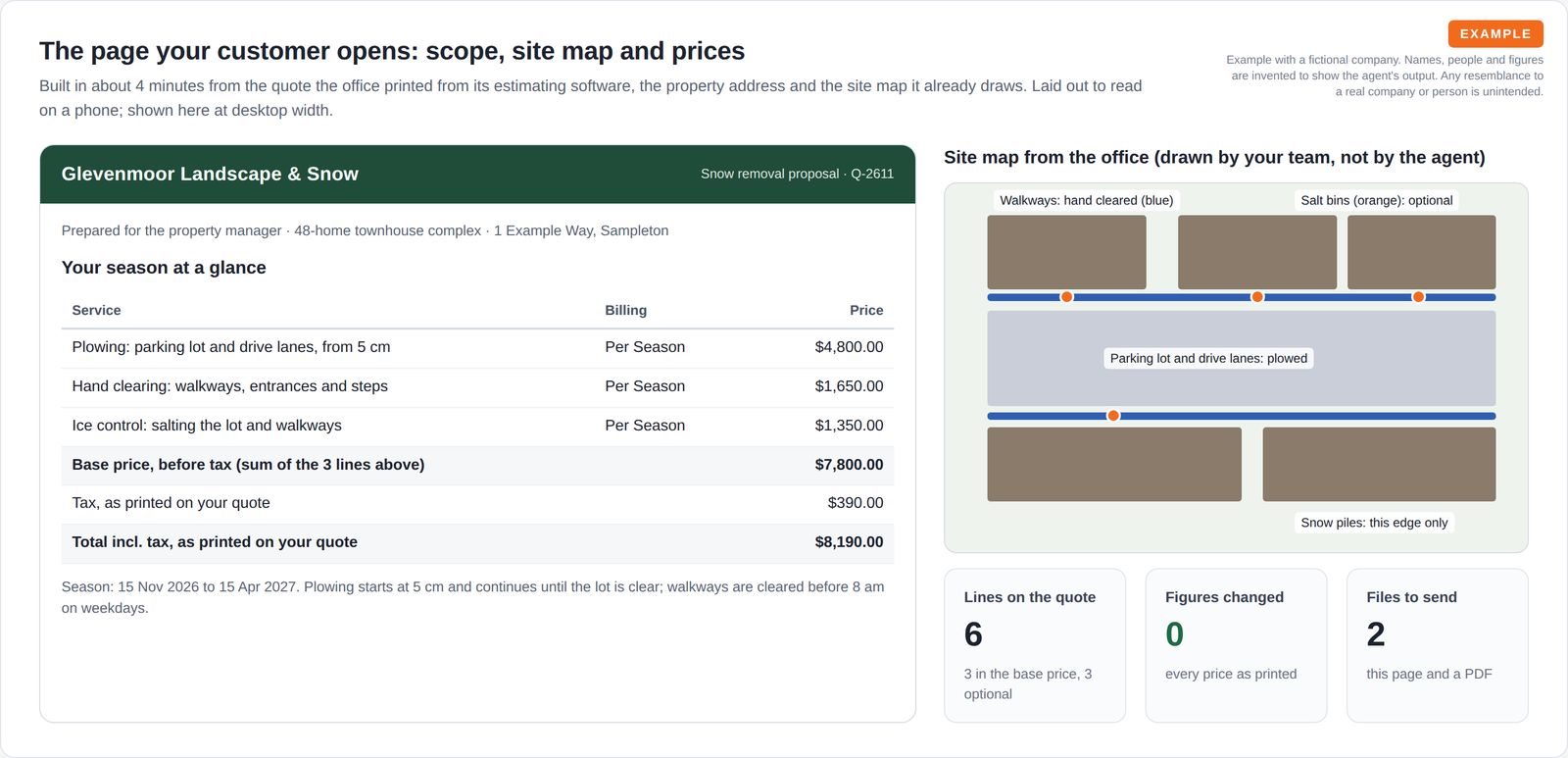This screenshot has height=758, width=1568.
Task: Click the 'Prepared for the property manager' line
Action: pyautogui.click(x=365, y=230)
